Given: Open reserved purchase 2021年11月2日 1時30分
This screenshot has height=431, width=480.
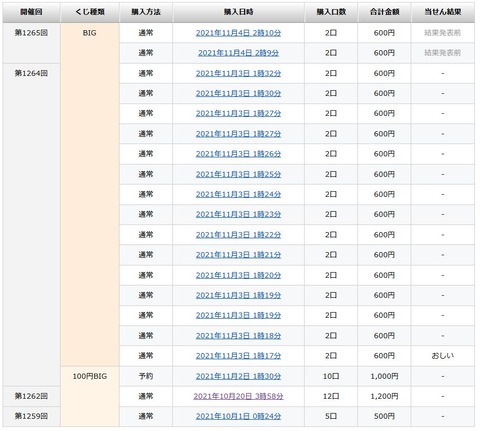Looking at the screenshot, I should 238,376.
